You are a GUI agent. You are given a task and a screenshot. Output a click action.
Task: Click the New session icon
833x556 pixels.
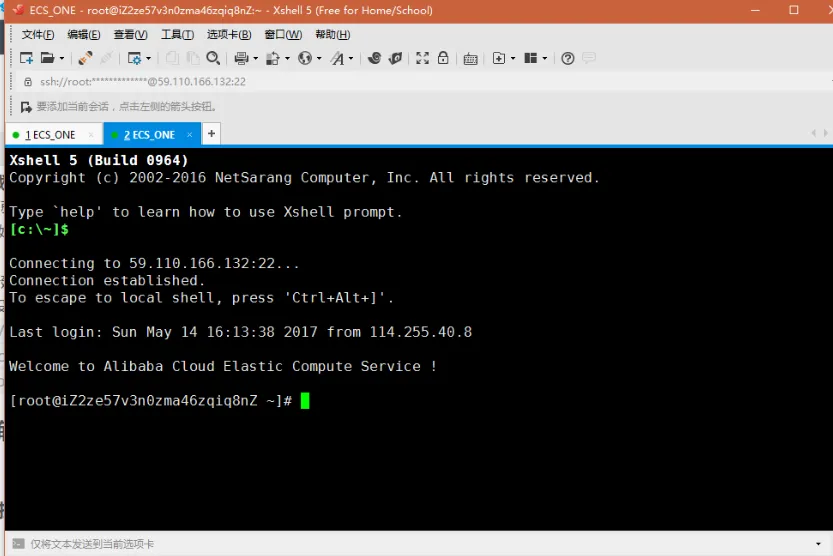point(26,58)
